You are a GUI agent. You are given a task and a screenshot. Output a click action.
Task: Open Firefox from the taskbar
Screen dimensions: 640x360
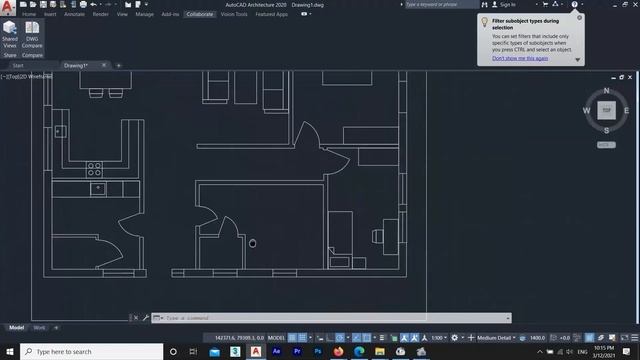(338, 351)
